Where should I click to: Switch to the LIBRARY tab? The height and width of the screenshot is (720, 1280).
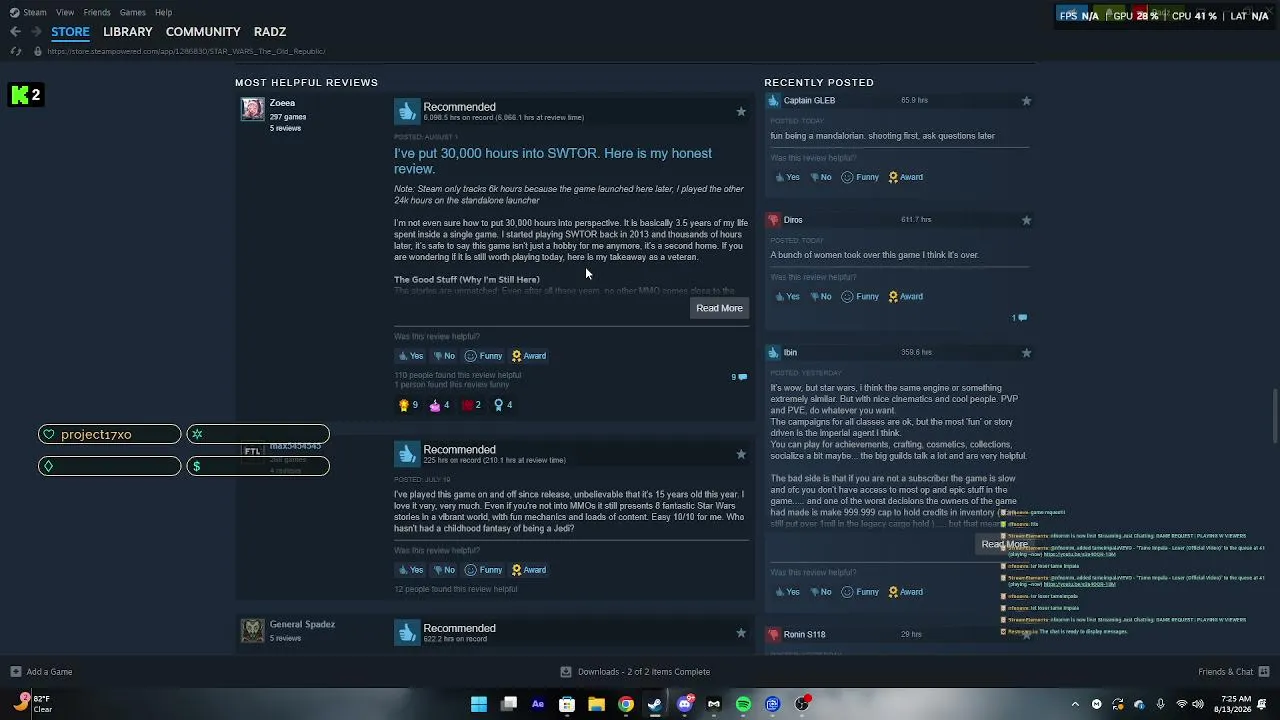point(128,32)
